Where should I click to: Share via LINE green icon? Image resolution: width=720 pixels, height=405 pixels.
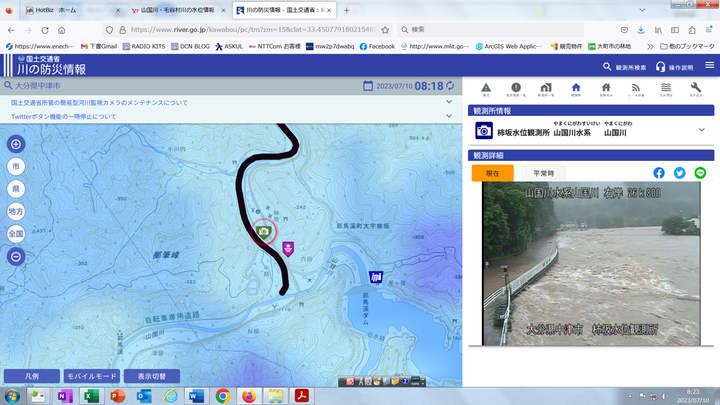tap(700, 173)
